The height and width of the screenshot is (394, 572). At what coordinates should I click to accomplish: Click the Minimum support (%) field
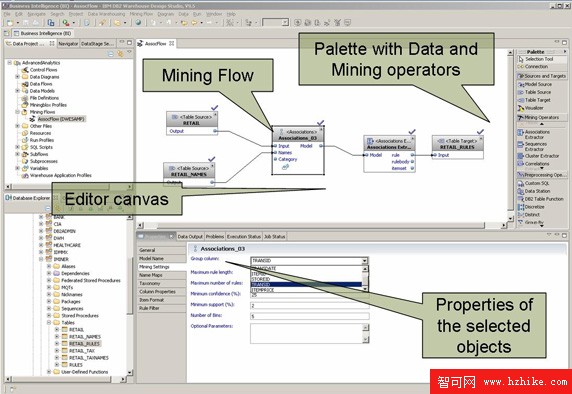click(x=310, y=305)
